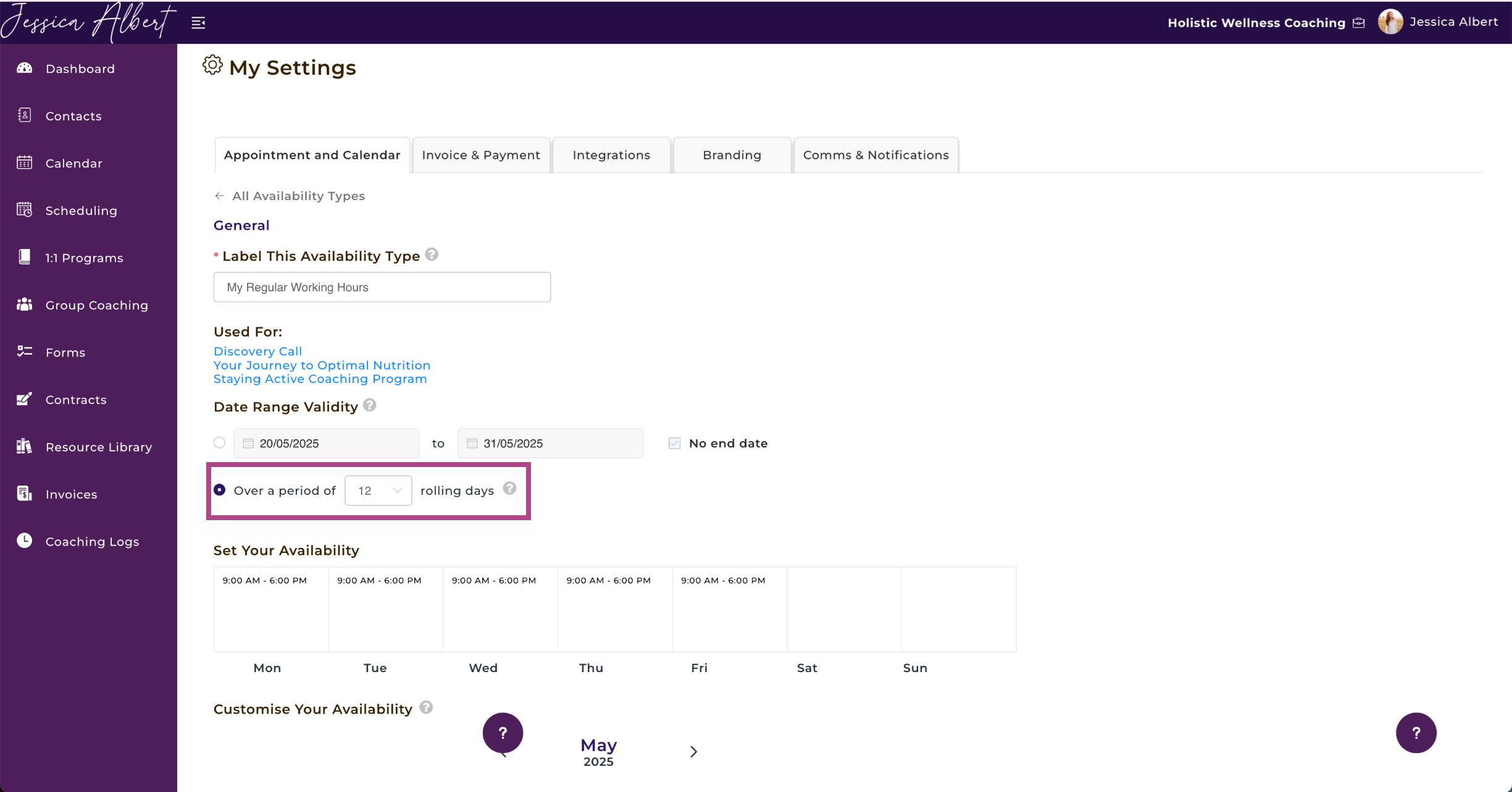Click help icon next to Label This Availability Type
The width and height of the screenshot is (1512, 792).
432,255
